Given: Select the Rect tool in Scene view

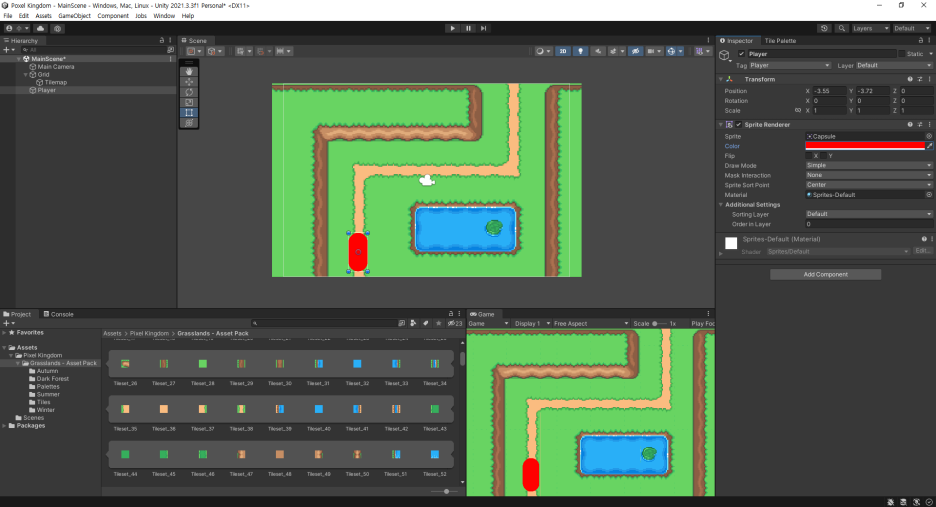Looking at the screenshot, I should (189, 112).
